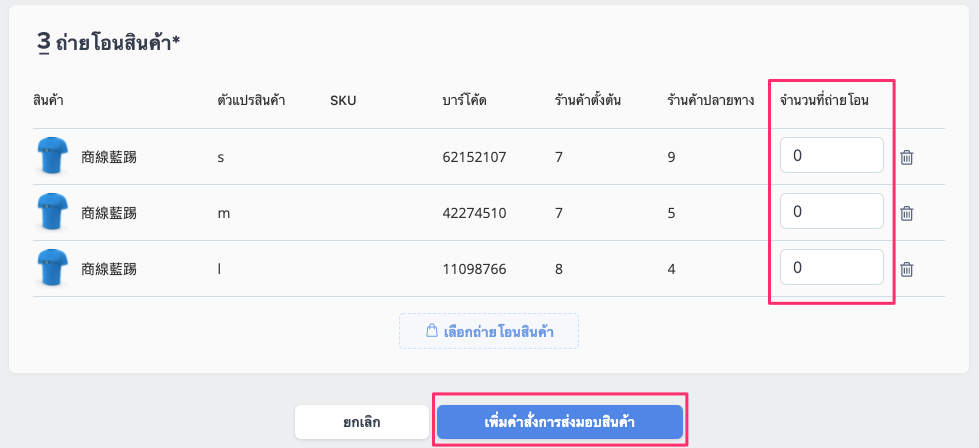979x448 pixels.
Task: Select transfer quantity box for size l
Action: click(832, 268)
